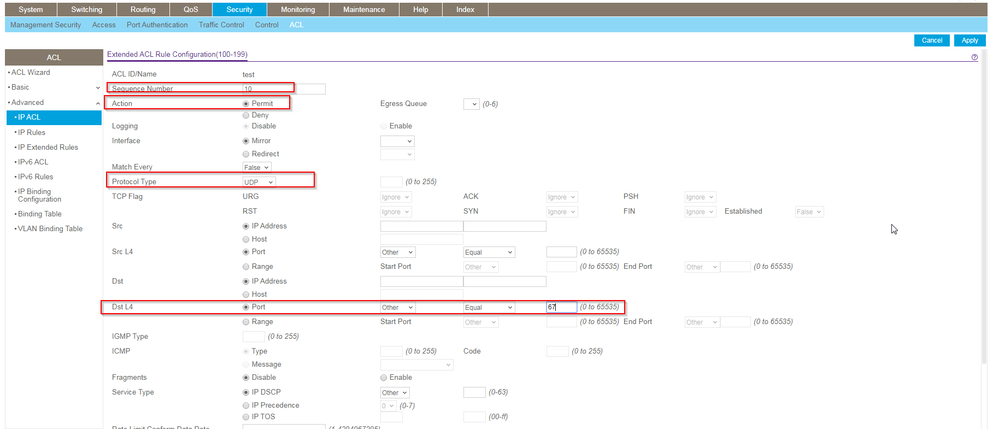Expand the Dst L4 Equal operator dropdown

488,307
